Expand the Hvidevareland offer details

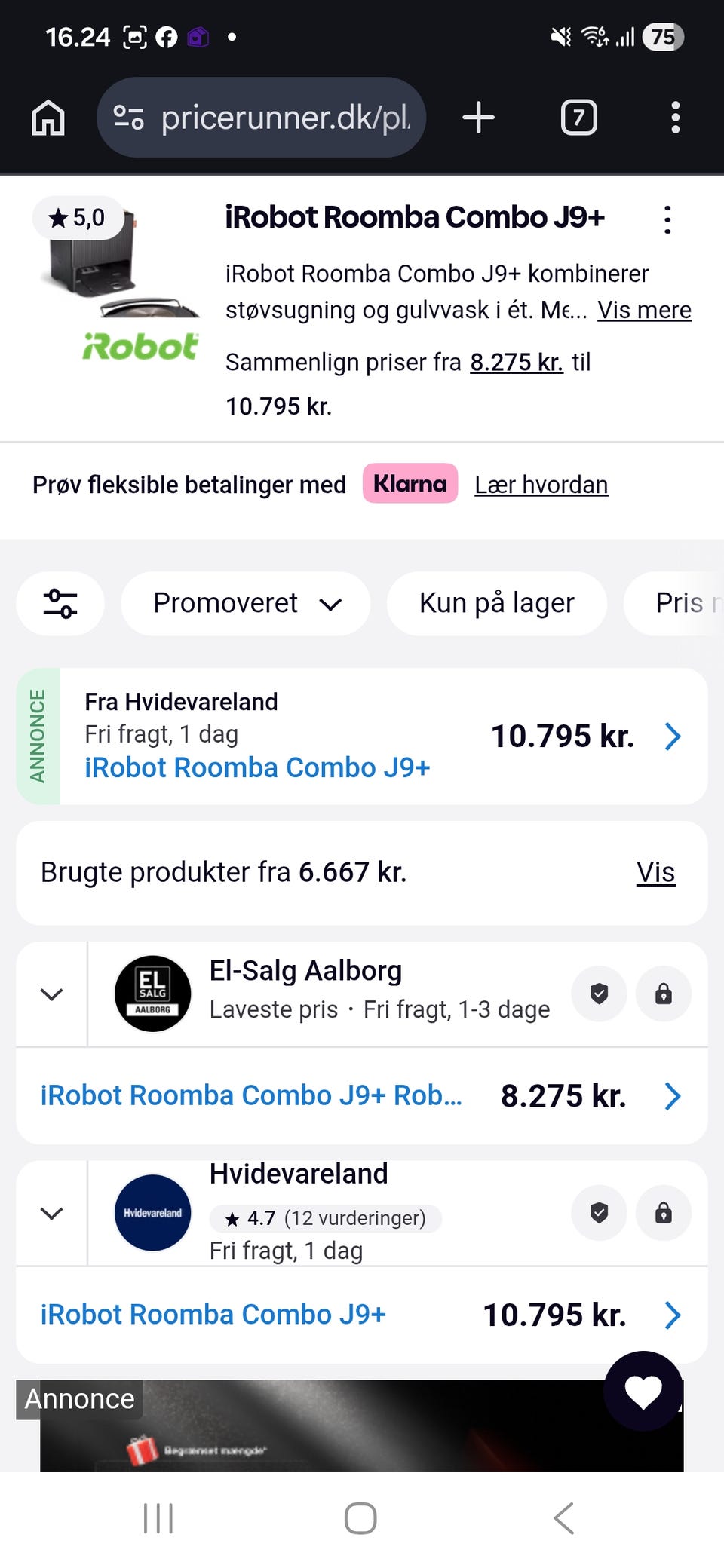(x=51, y=1214)
